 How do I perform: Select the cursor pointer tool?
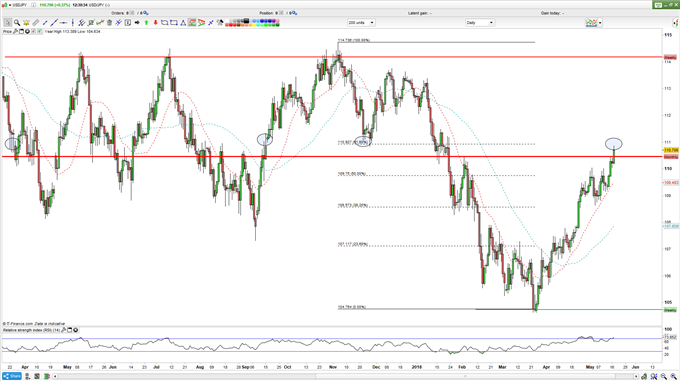tap(7, 23)
